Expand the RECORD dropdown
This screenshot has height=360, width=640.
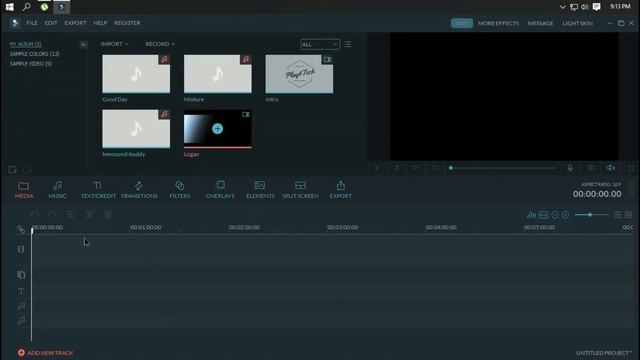pyautogui.click(x=160, y=44)
